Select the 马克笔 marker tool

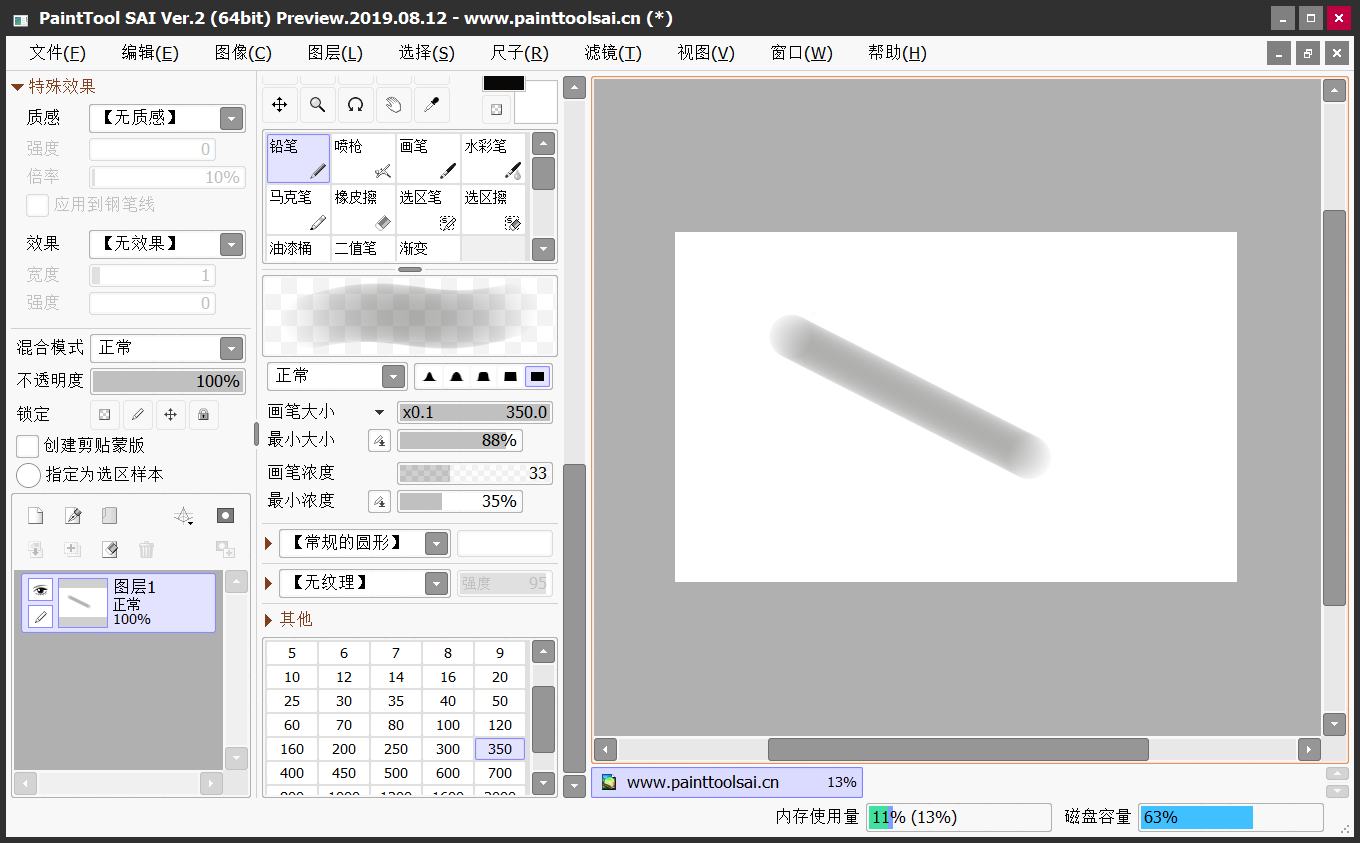(x=298, y=210)
